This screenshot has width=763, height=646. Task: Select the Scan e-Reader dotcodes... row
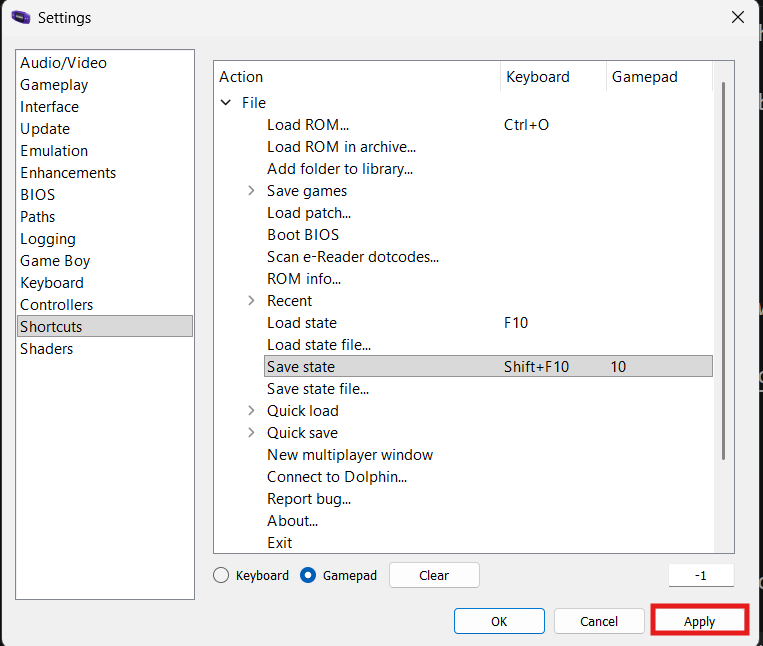[x=488, y=256]
